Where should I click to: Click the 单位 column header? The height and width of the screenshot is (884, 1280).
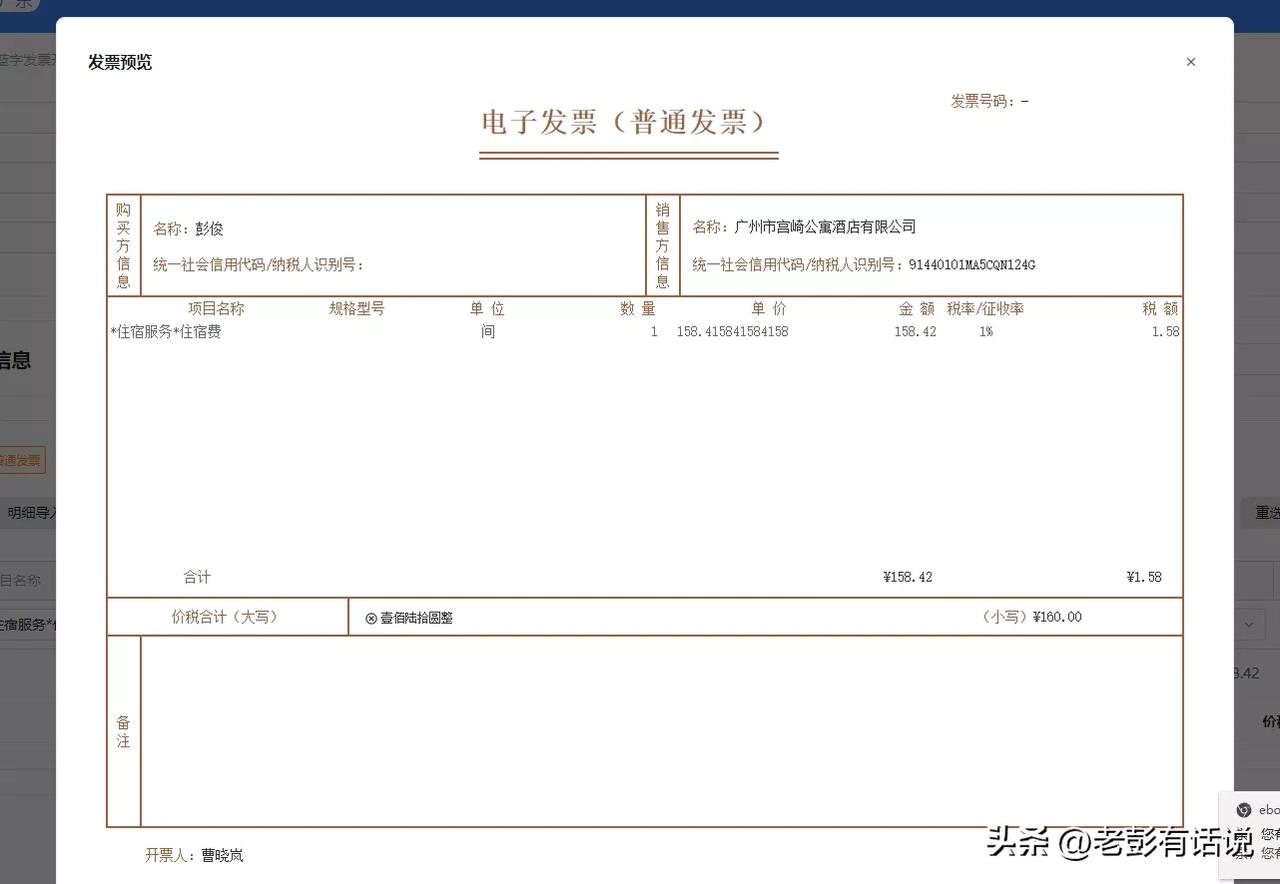pos(488,309)
